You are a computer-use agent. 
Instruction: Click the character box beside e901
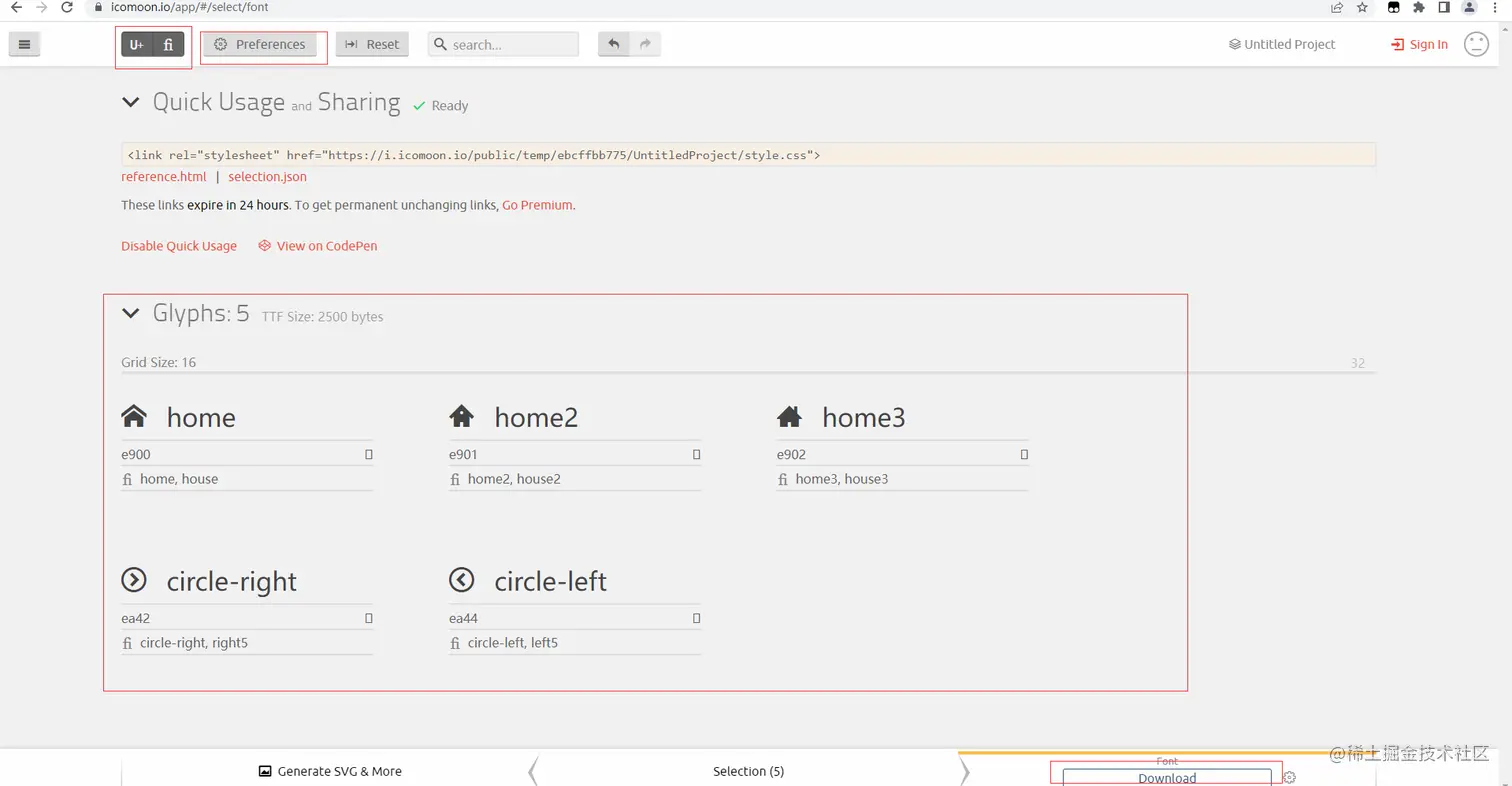[697, 454]
